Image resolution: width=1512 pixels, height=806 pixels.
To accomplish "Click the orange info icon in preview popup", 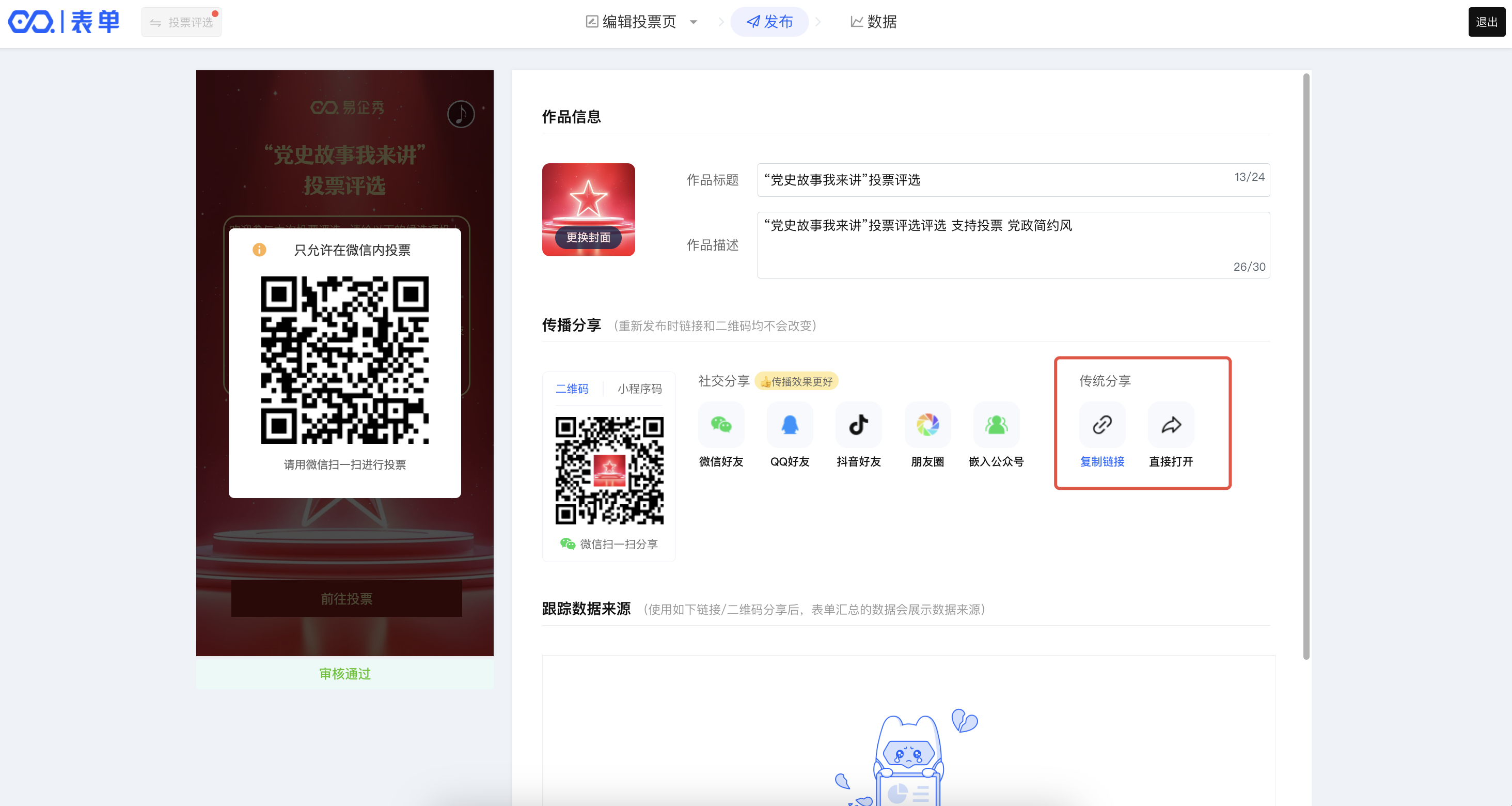I will point(259,250).
